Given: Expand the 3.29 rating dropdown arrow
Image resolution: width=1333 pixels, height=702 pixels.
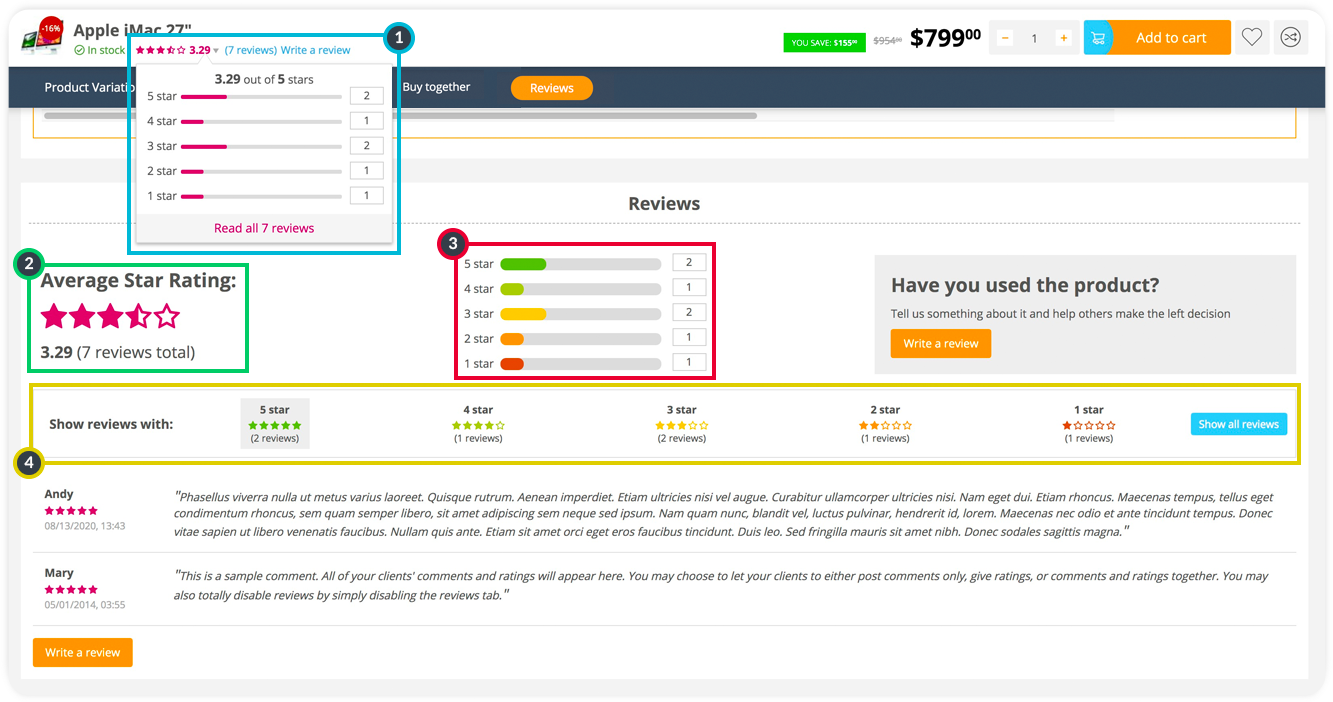Looking at the screenshot, I should coord(216,50).
